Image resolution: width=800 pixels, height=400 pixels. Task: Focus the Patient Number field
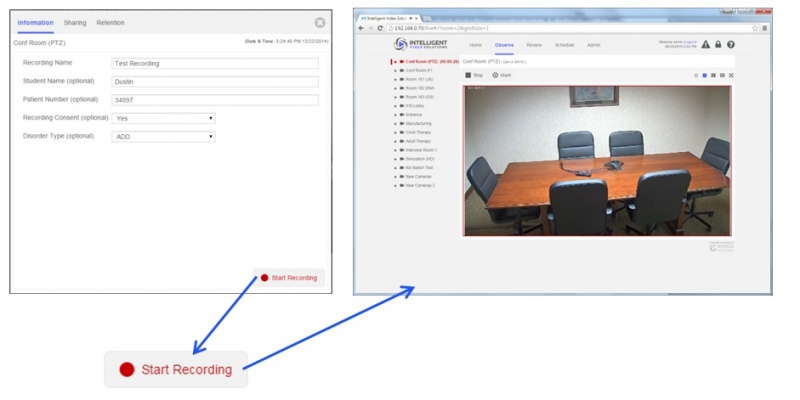(215, 100)
